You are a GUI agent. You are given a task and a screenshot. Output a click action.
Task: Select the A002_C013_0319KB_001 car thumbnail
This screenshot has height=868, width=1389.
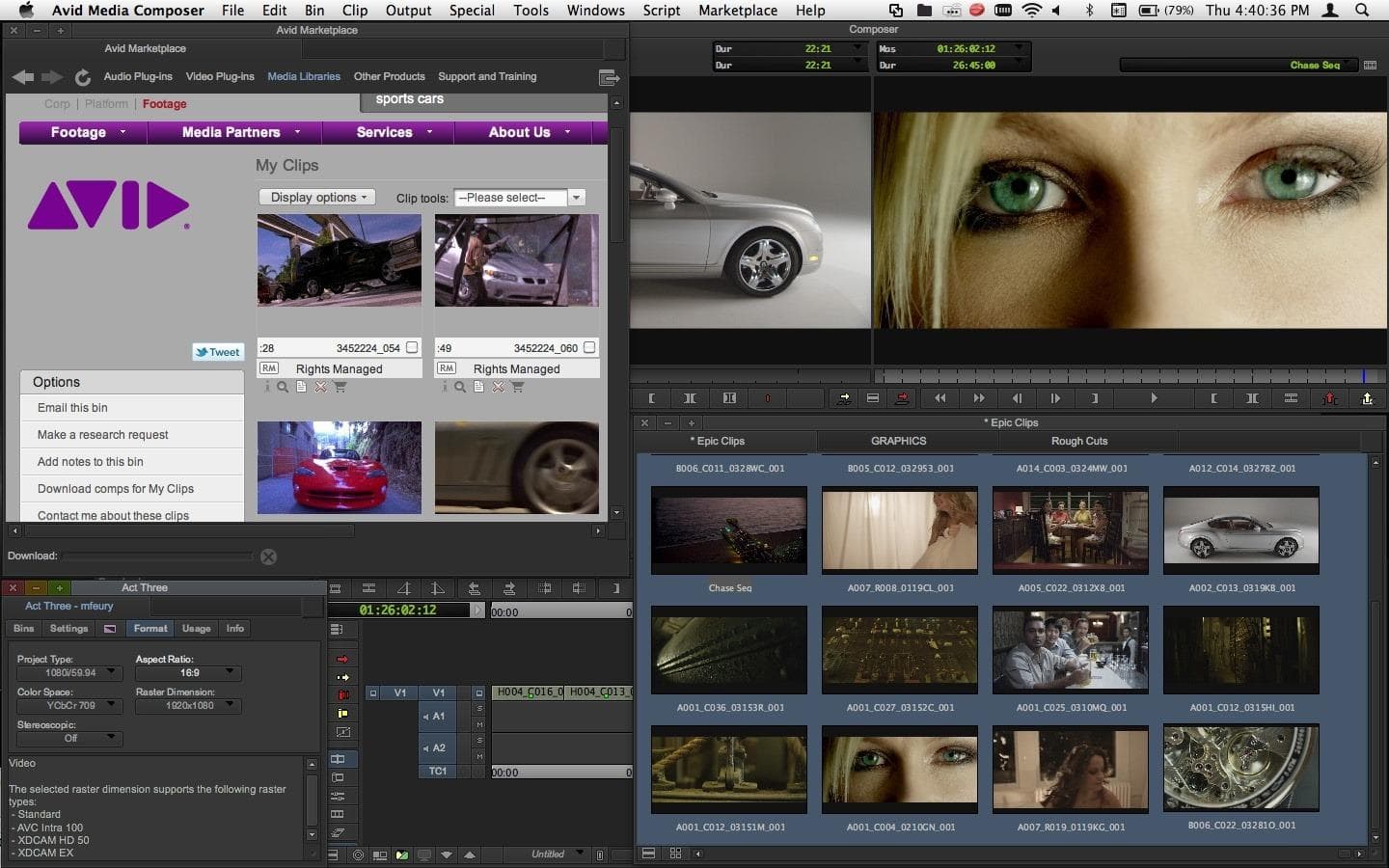coord(1240,529)
